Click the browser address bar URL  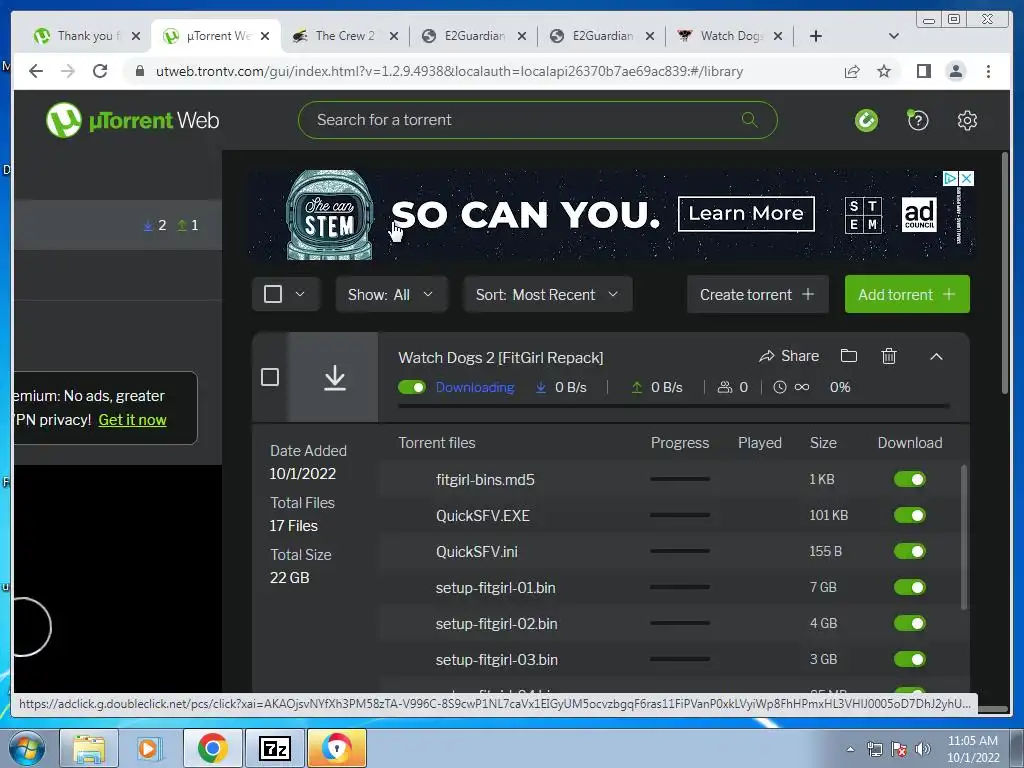click(x=449, y=71)
